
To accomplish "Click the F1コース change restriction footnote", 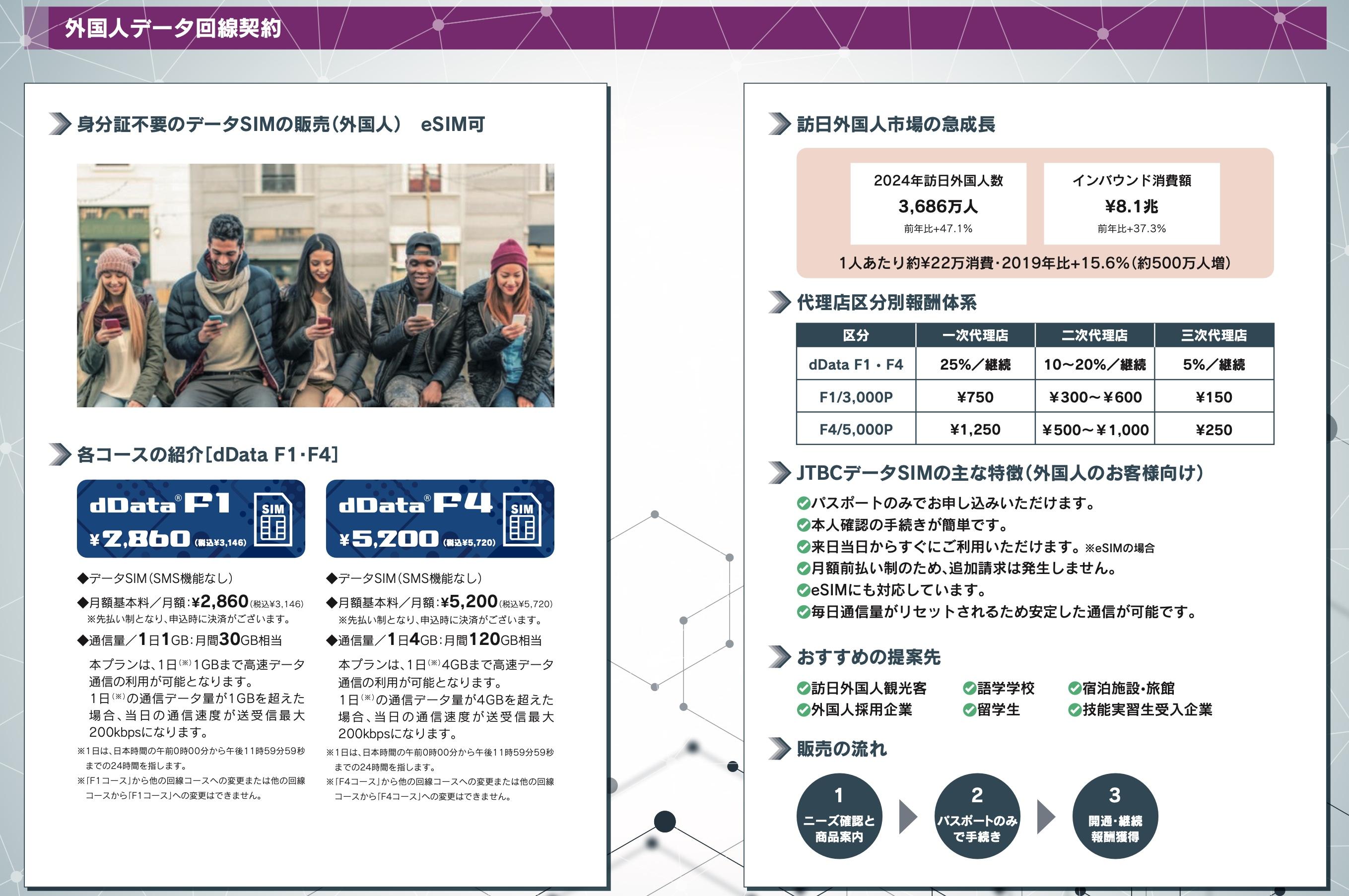I will (x=192, y=788).
